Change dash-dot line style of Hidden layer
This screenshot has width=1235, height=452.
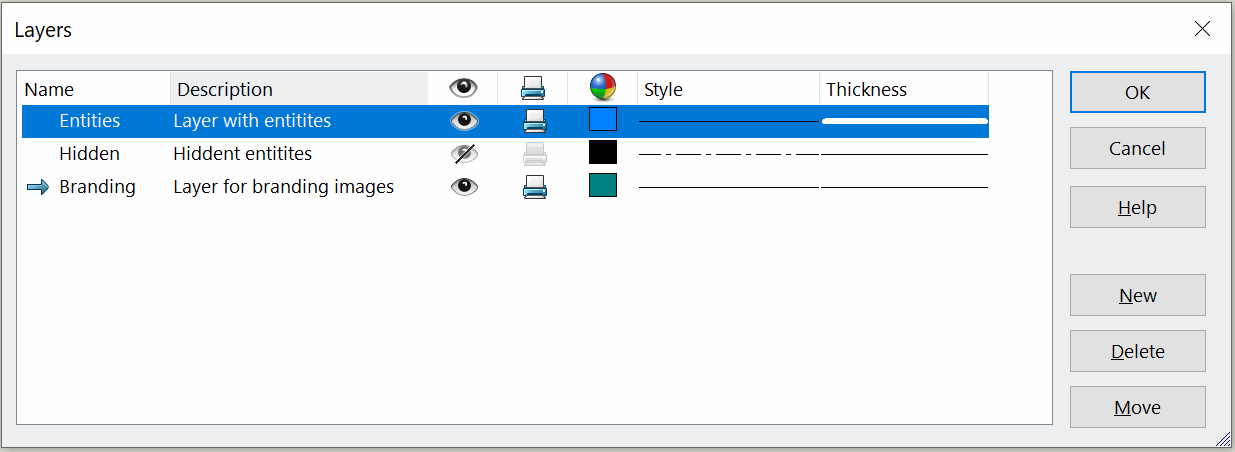[x=729, y=154]
